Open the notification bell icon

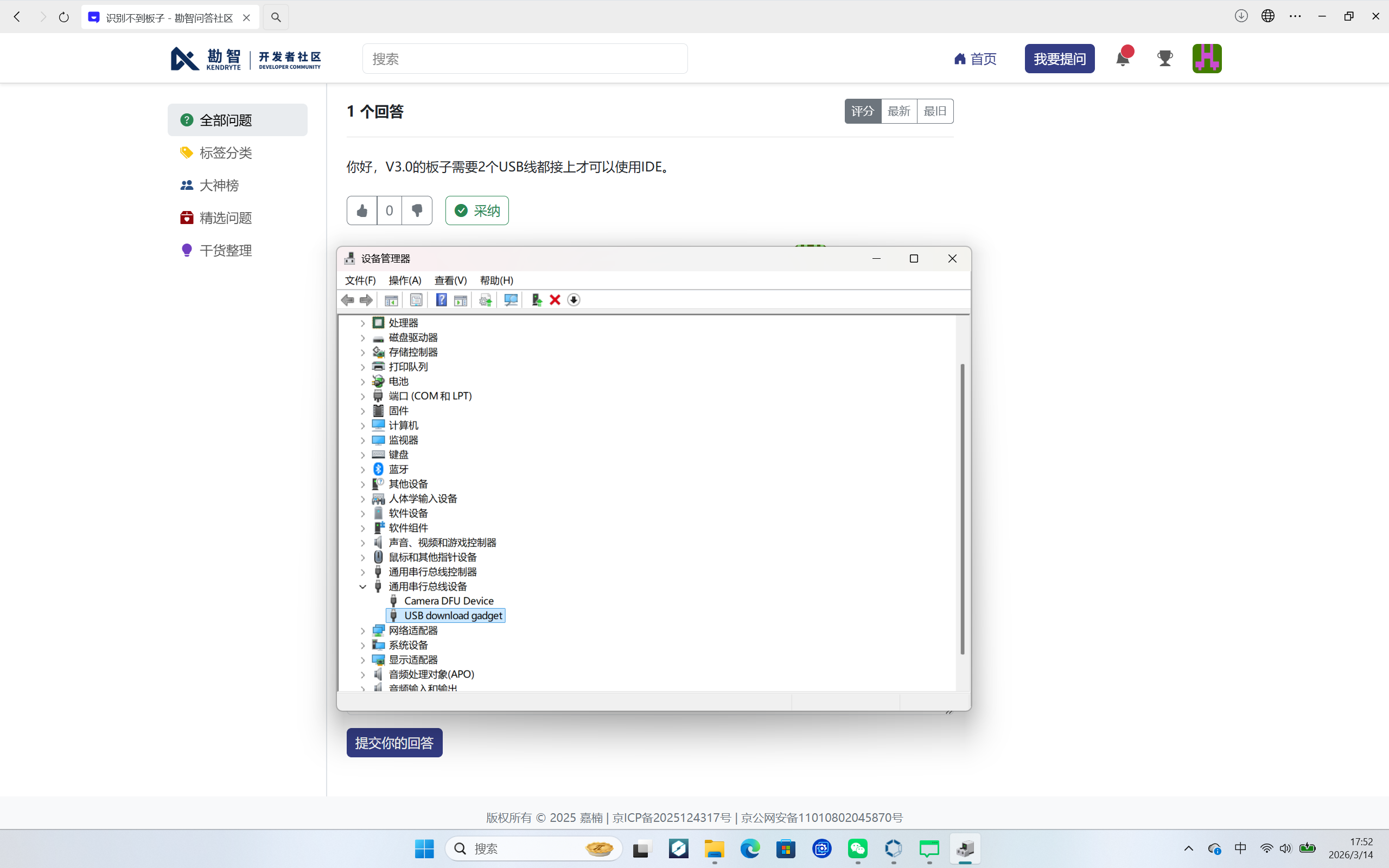pos(1123,59)
